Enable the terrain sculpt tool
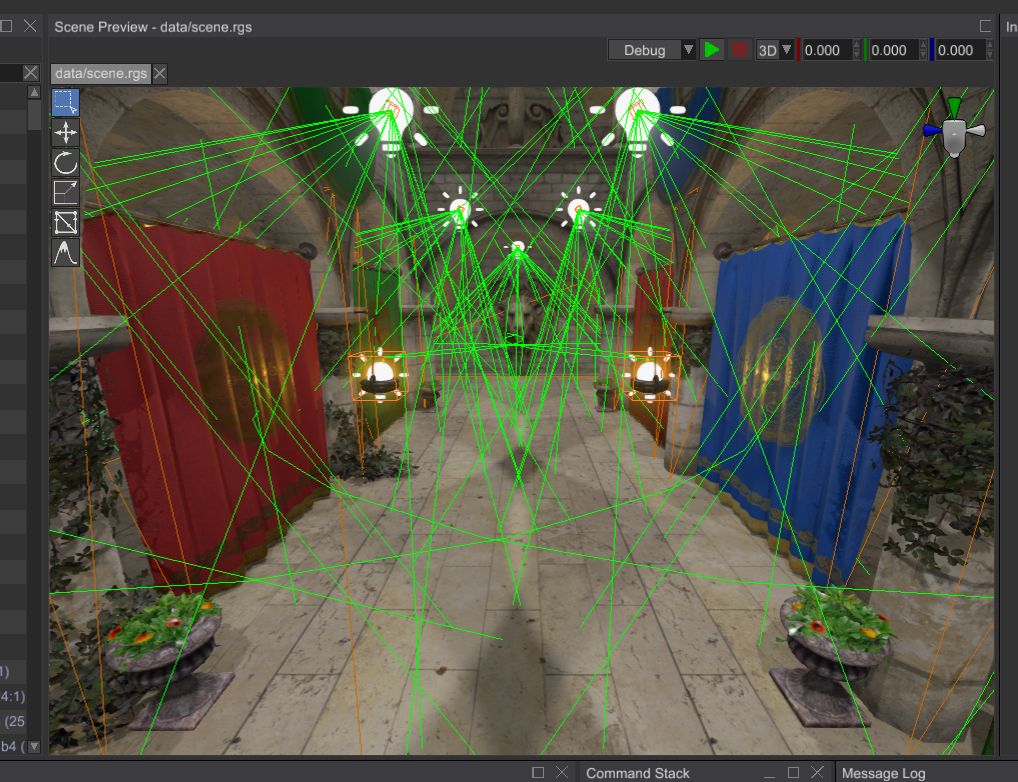The height and width of the screenshot is (782, 1018). tap(66, 252)
